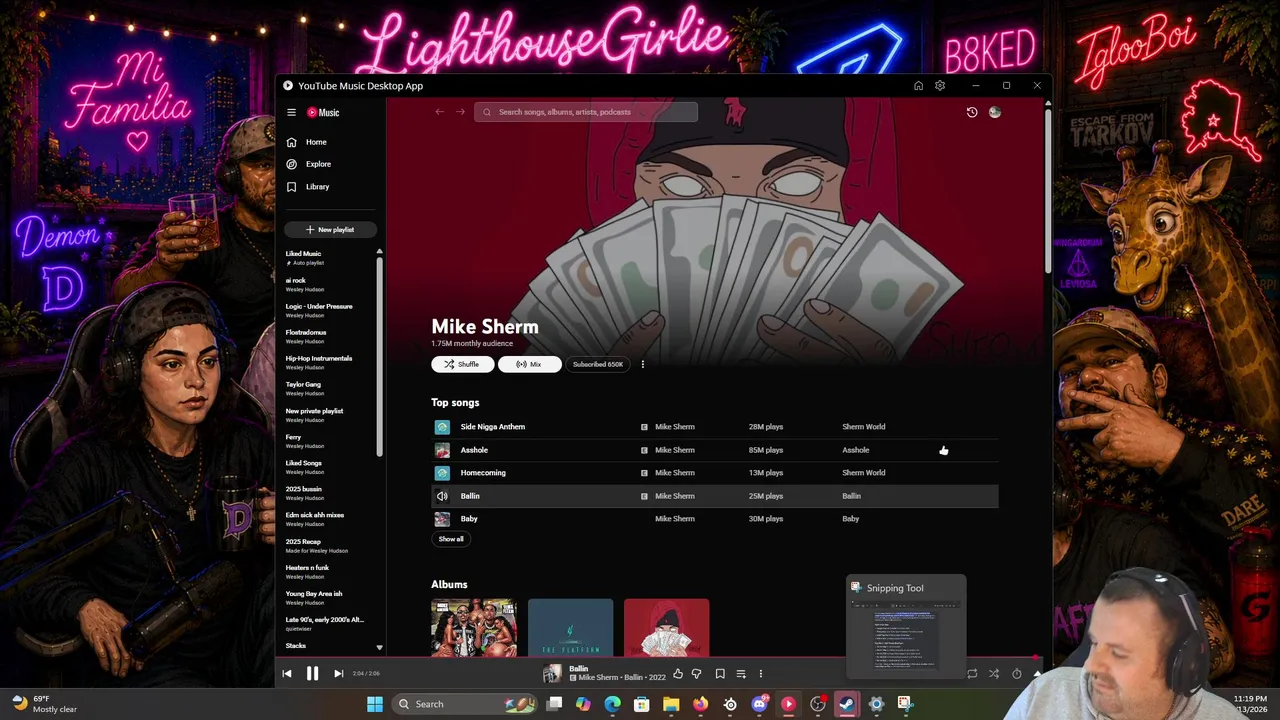
Task: Open the Sherm World album link on Homecoming row
Action: pyautogui.click(x=864, y=473)
